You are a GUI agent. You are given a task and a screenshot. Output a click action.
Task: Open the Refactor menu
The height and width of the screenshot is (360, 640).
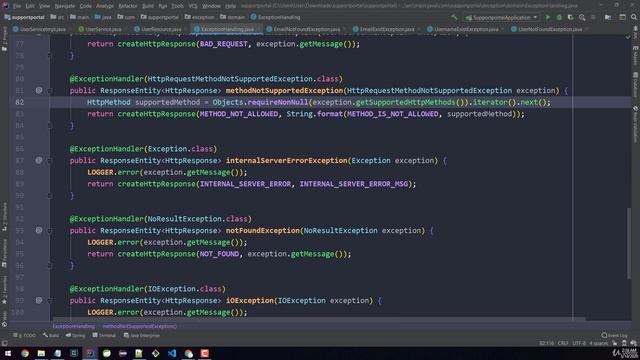[128, 6]
